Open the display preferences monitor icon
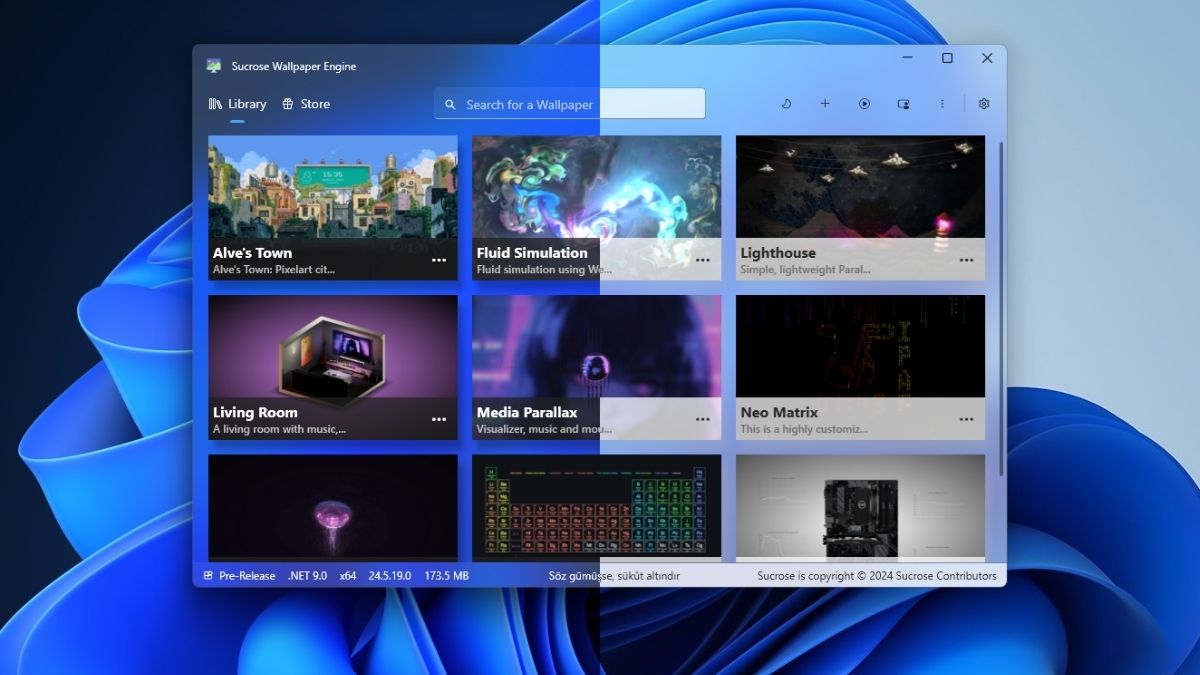 point(903,104)
